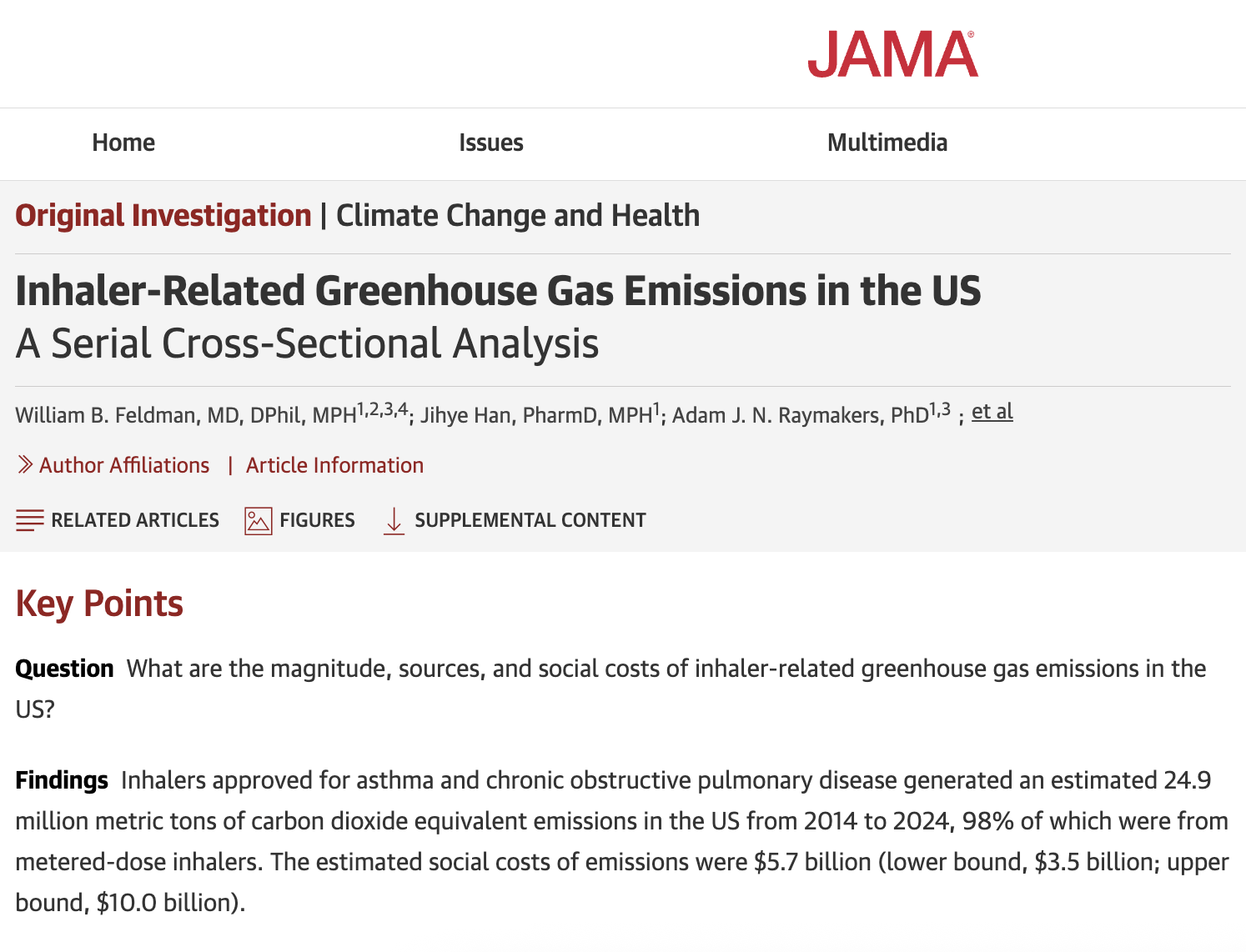Screen dimensions: 1246x952
Task: Click the JAMA logo
Action: pos(892,54)
